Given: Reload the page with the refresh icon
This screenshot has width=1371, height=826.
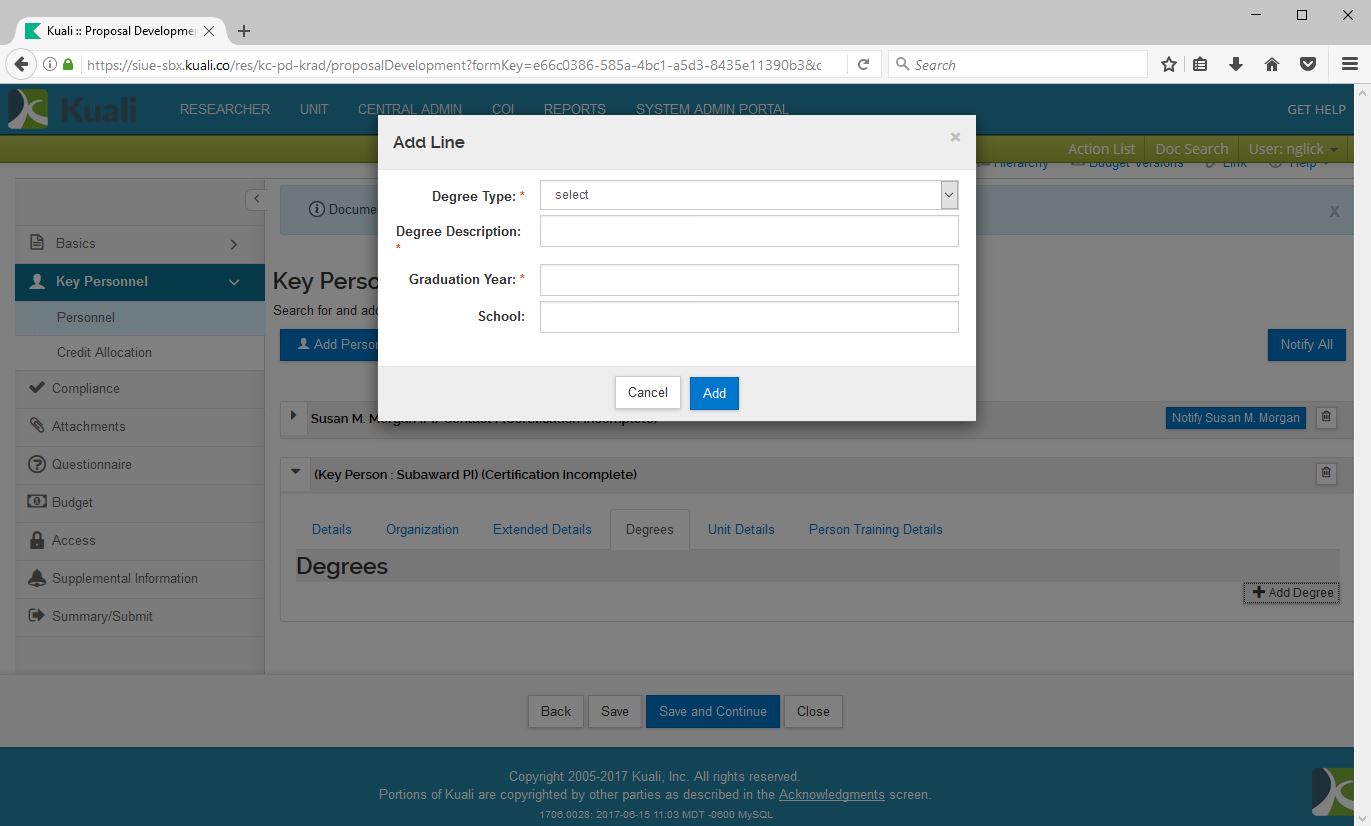Looking at the screenshot, I should pyautogui.click(x=863, y=65).
